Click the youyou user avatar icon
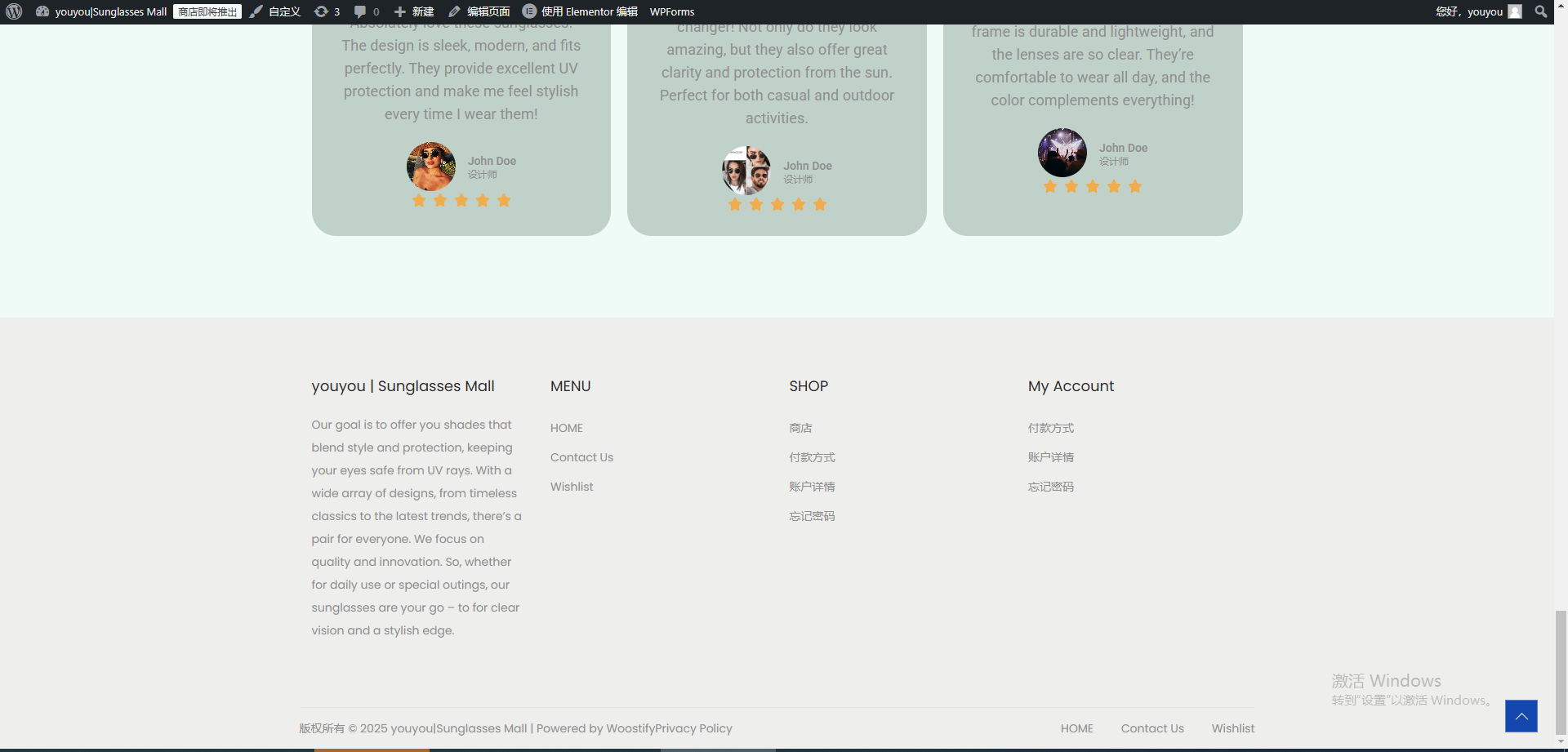 [x=1515, y=11]
